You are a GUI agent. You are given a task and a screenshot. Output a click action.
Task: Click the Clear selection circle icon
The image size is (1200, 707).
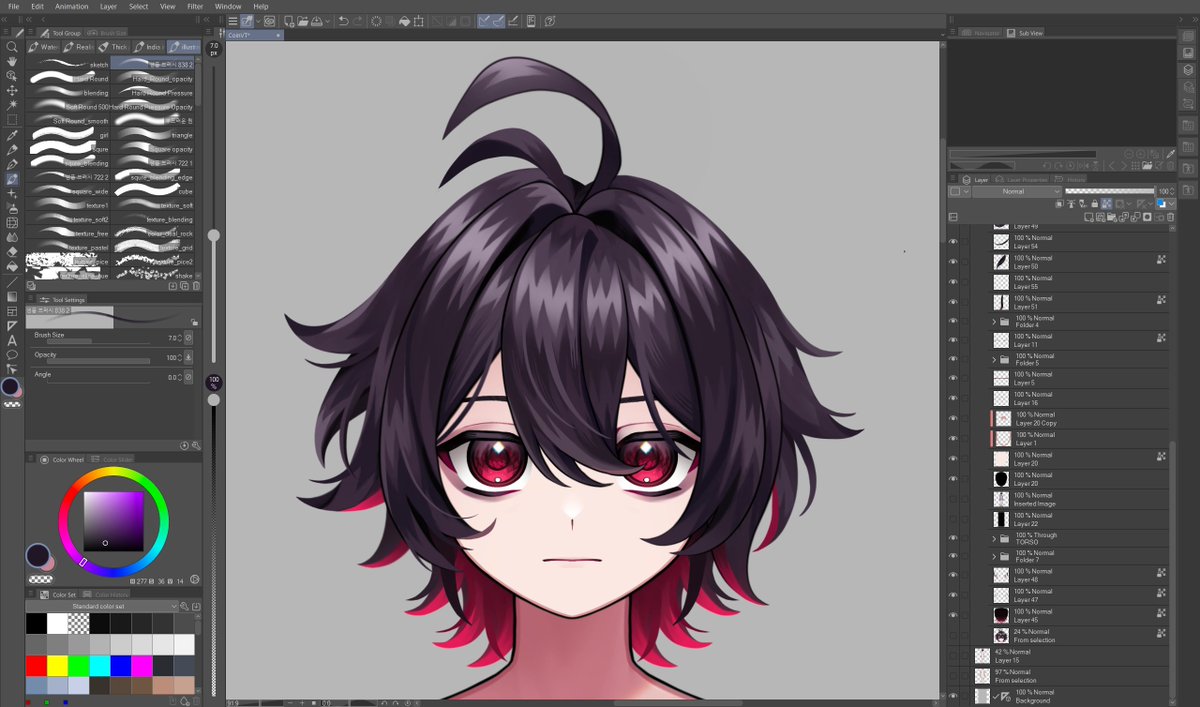(x=376, y=21)
